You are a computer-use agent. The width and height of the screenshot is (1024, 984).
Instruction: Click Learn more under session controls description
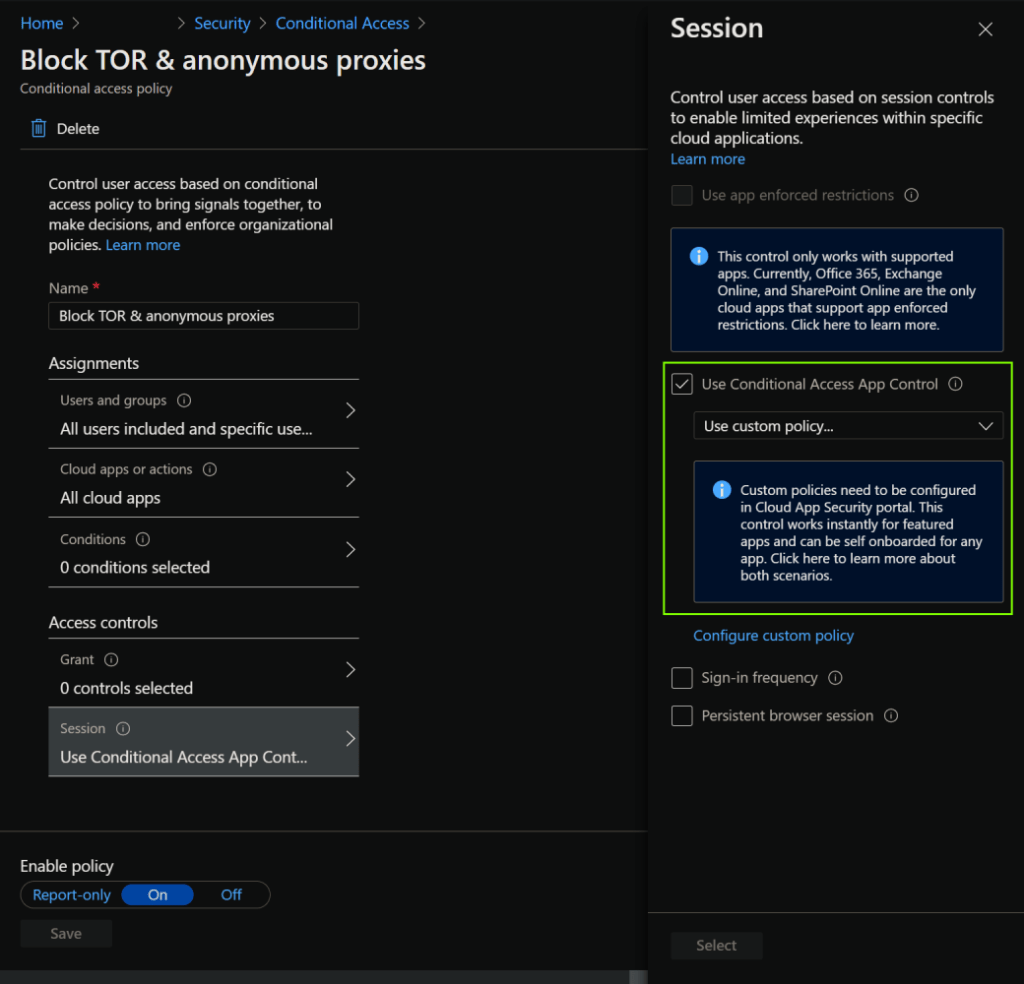tap(707, 158)
